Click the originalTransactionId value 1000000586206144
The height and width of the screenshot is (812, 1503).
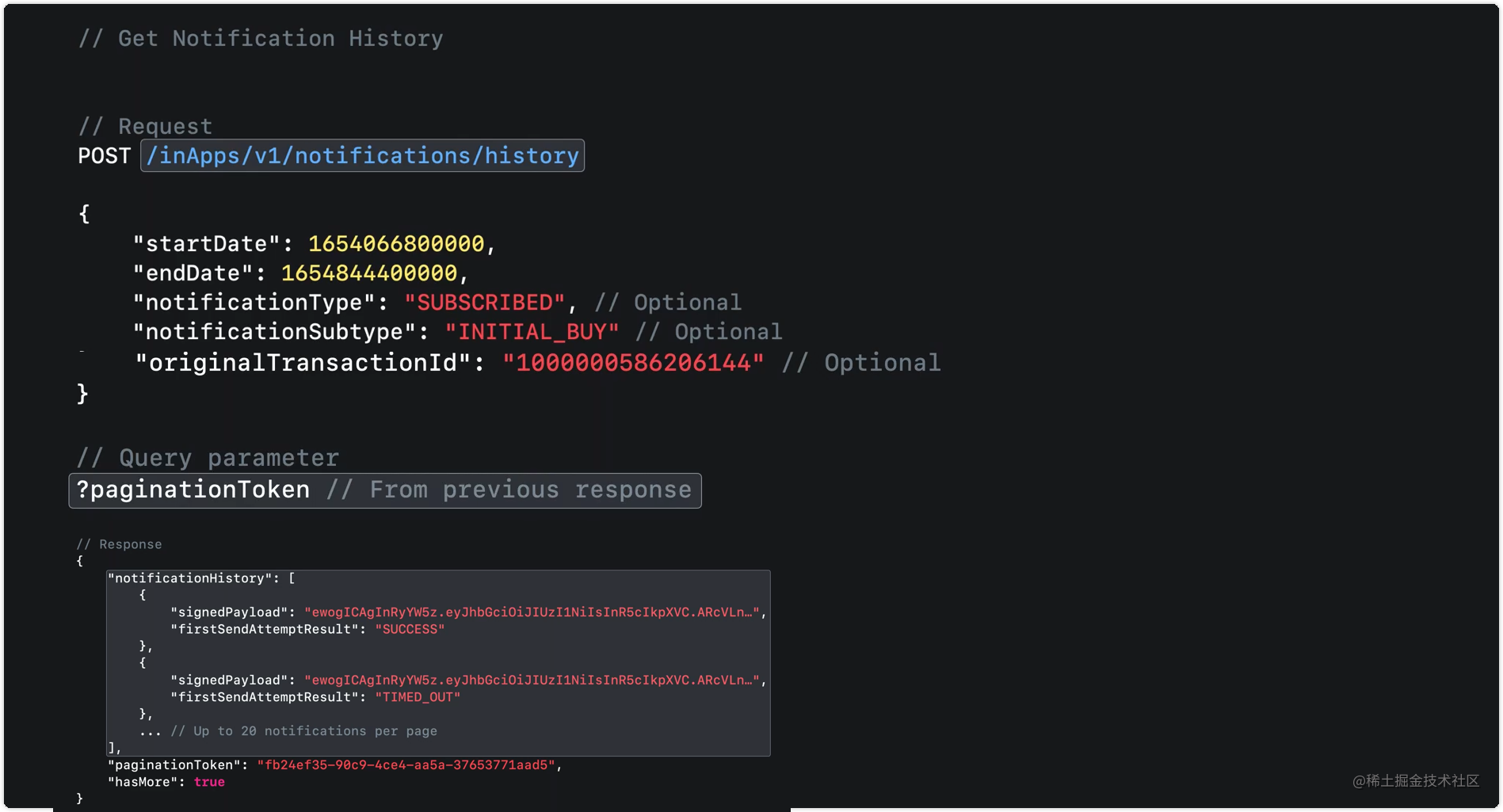(x=633, y=362)
